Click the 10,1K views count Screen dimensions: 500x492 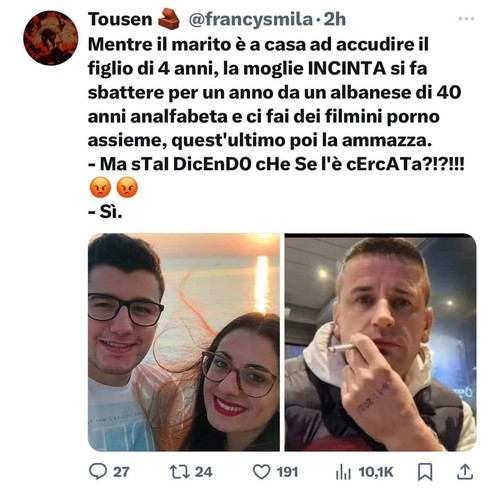(376, 472)
